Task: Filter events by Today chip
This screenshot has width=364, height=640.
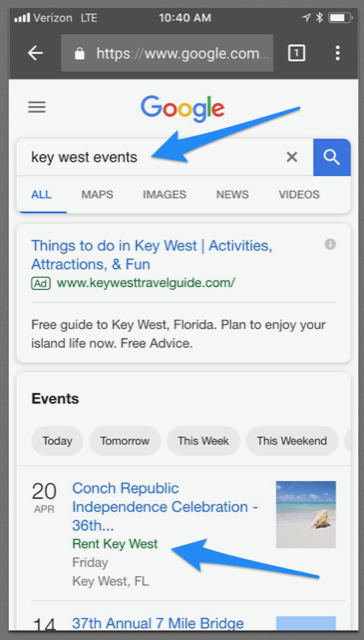Action: tap(58, 441)
